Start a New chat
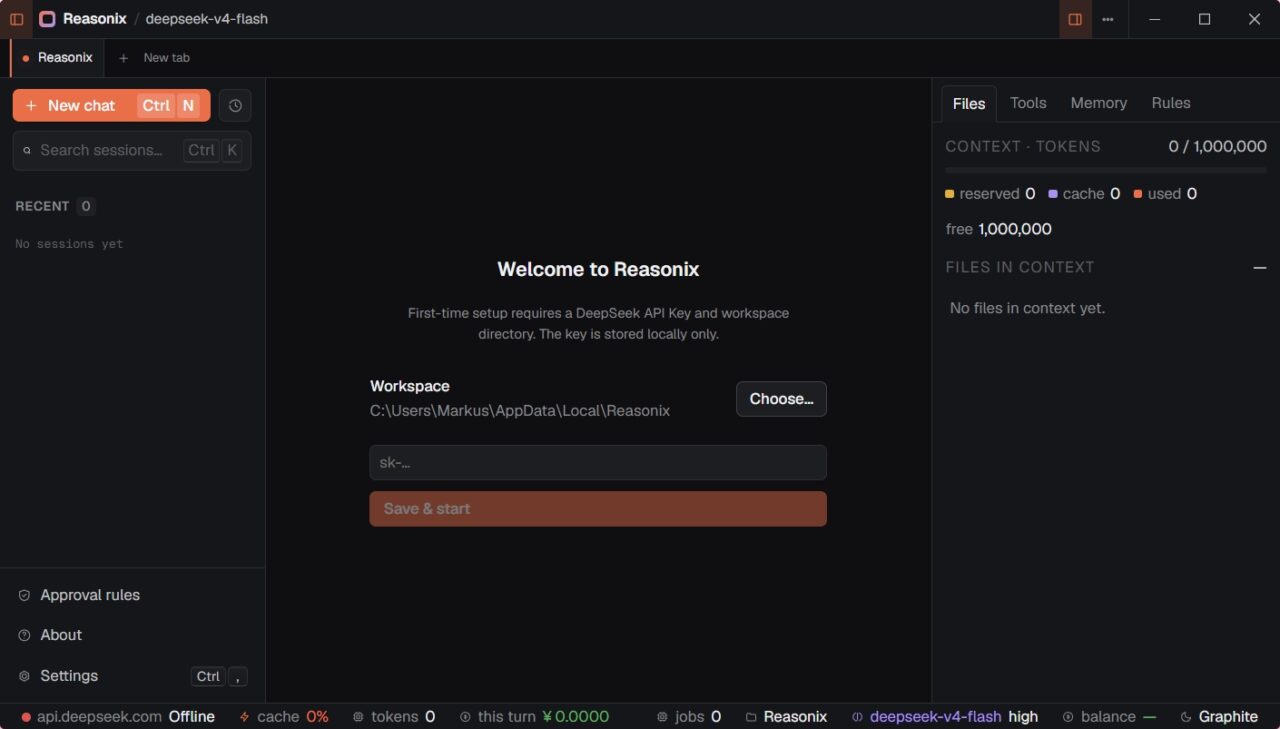The height and width of the screenshot is (729, 1280). click(x=111, y=105)
